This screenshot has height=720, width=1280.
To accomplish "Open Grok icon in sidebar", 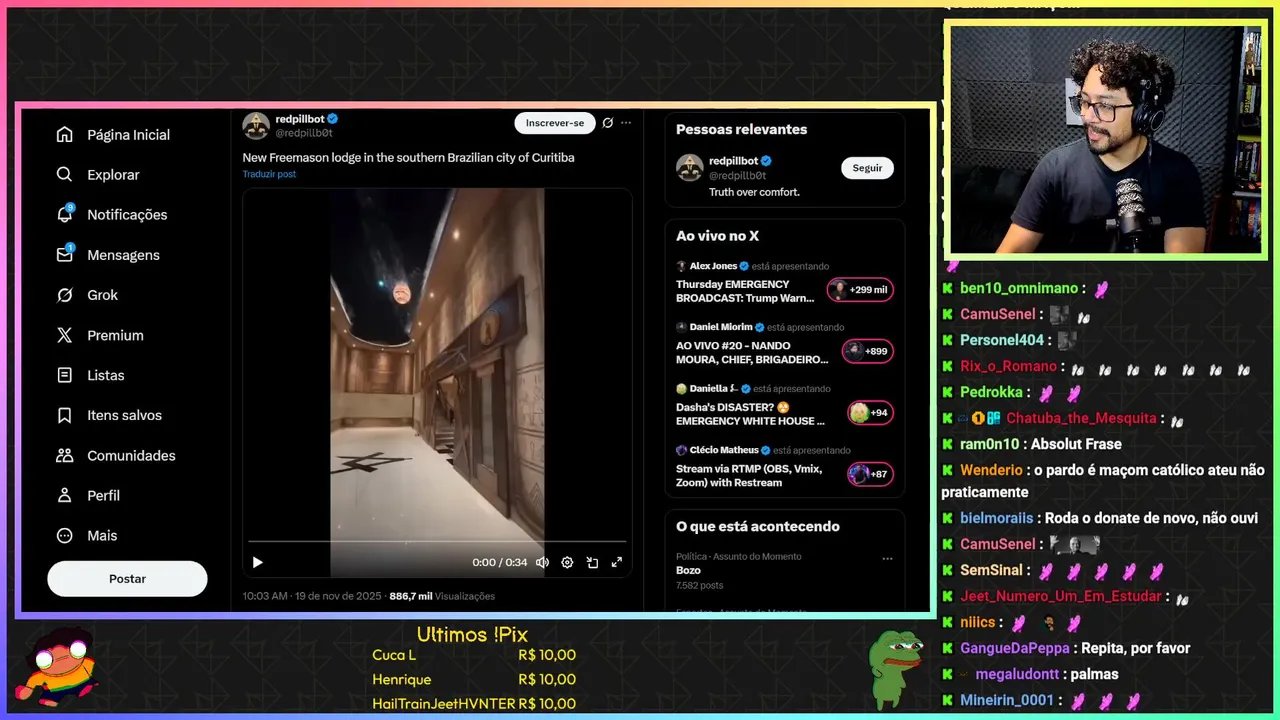I will pyautogui.click(x=65, y=295).
